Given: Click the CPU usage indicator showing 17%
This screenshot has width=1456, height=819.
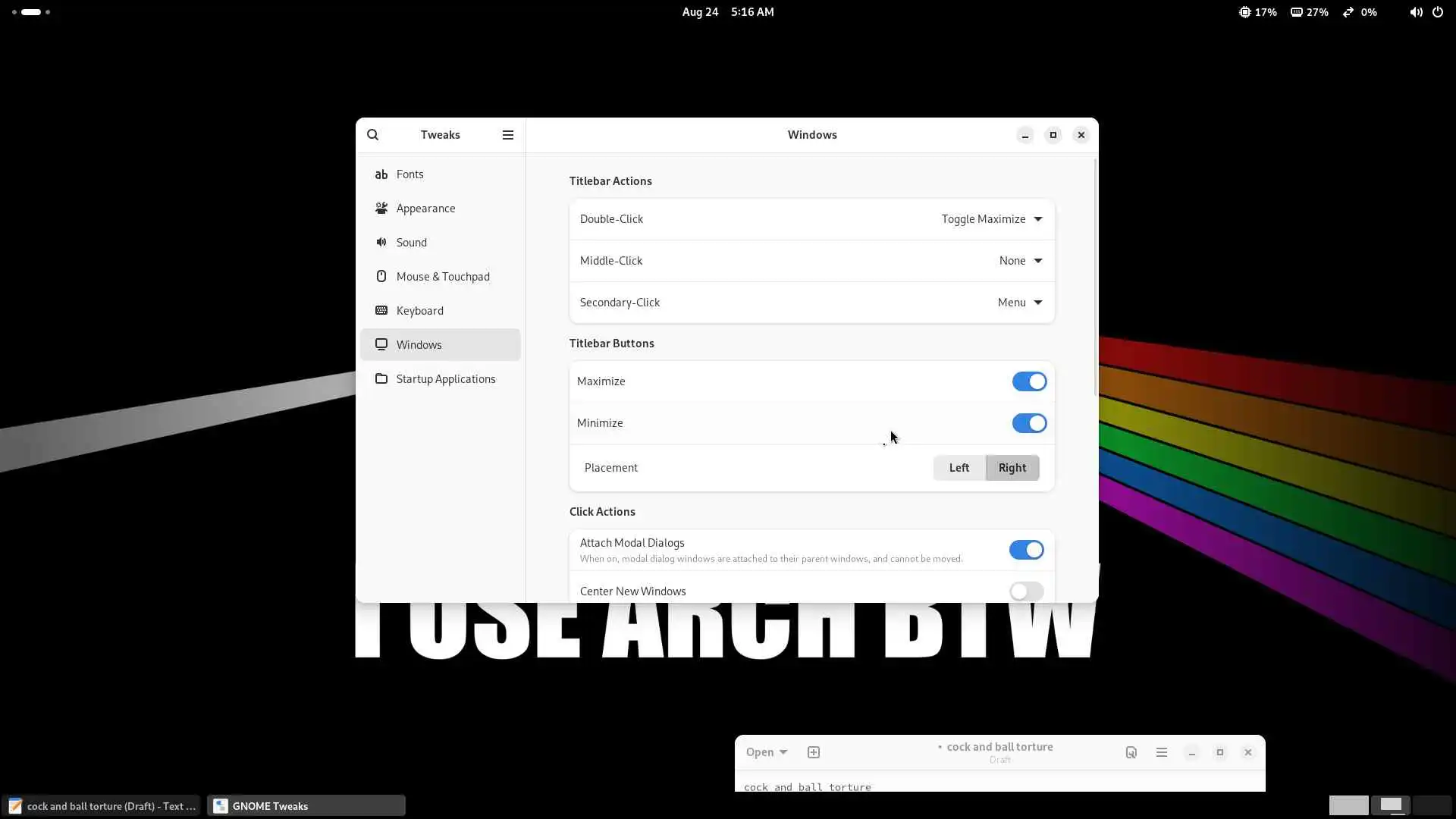Looking at the screenshot, I should [x=1257, y=12].
